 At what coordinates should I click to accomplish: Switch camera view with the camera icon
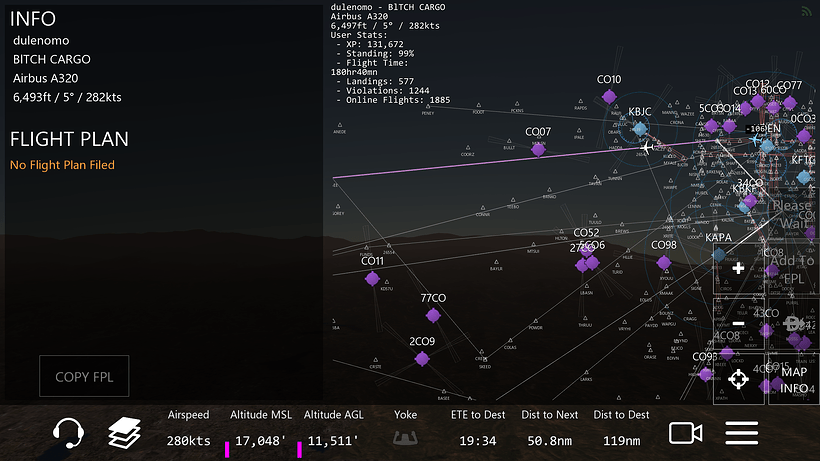[686, 433]
